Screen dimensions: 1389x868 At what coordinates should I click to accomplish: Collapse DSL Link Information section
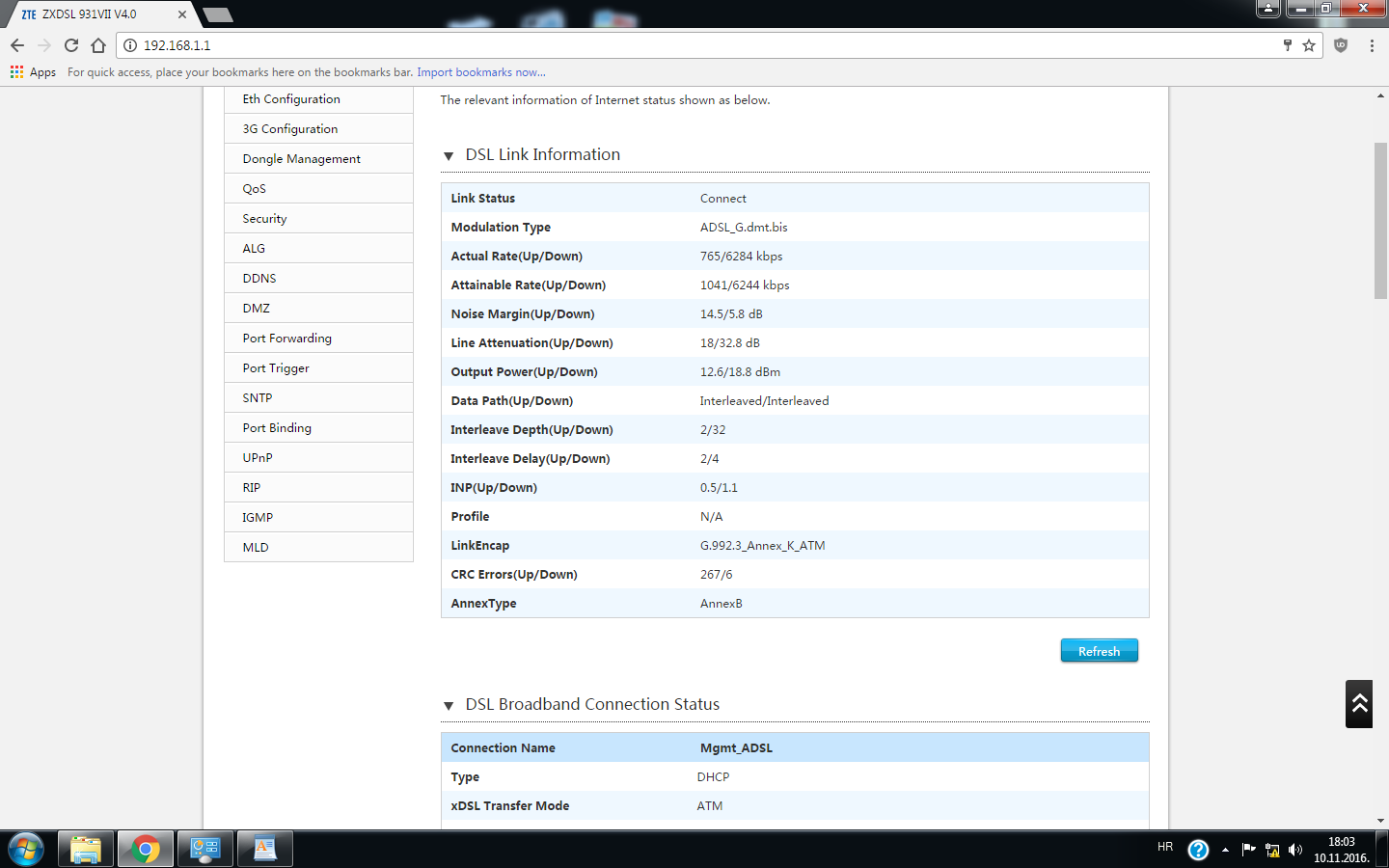449,156
